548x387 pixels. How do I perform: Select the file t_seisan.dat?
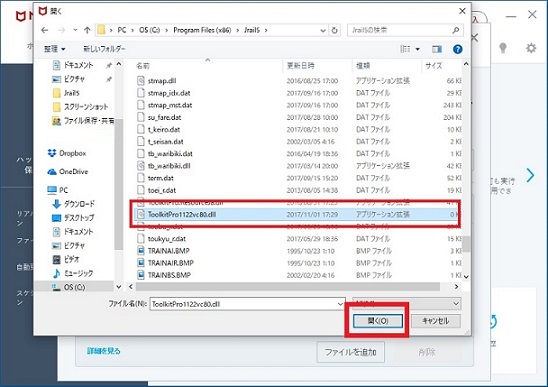(165, 142)
